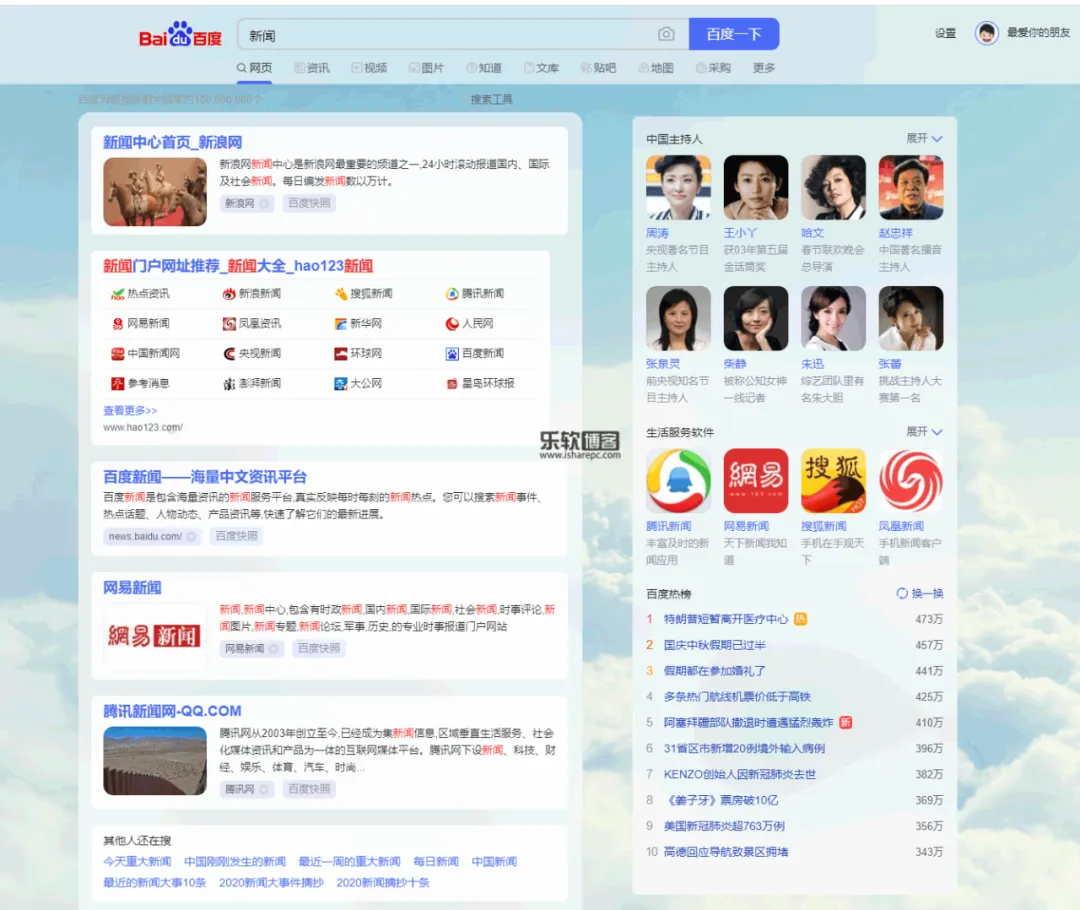Click the 腾讯新闻 app icon
Screen dimensions: 1080x910
(678, 481)
